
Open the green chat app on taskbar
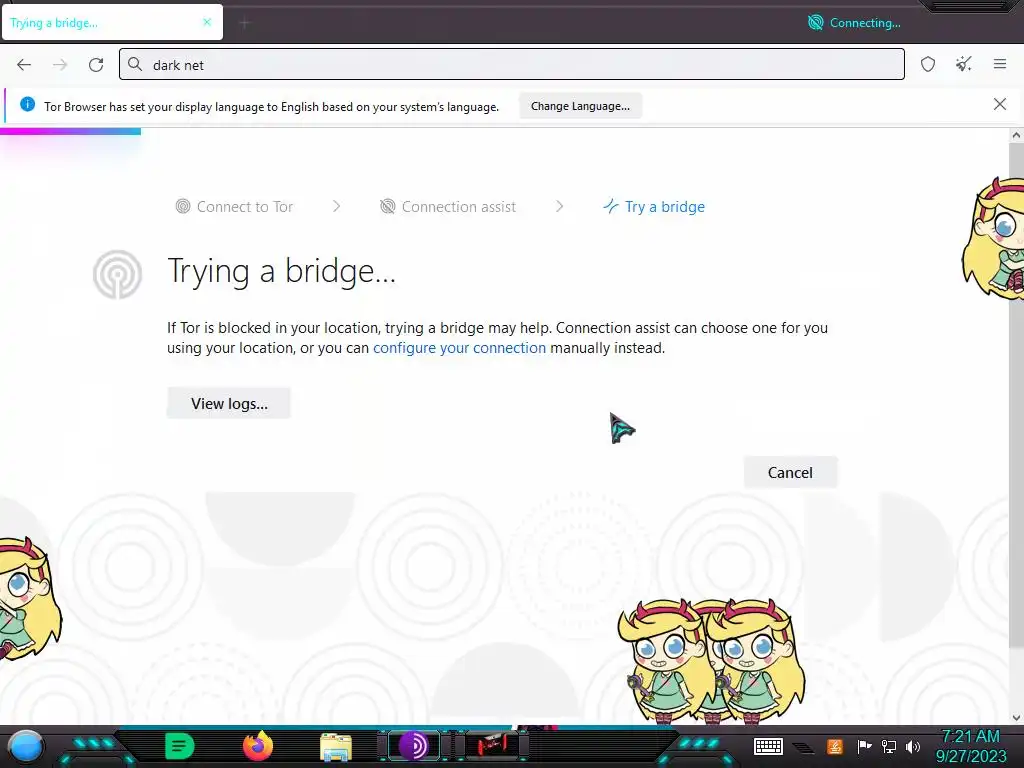tap(179, 746)
